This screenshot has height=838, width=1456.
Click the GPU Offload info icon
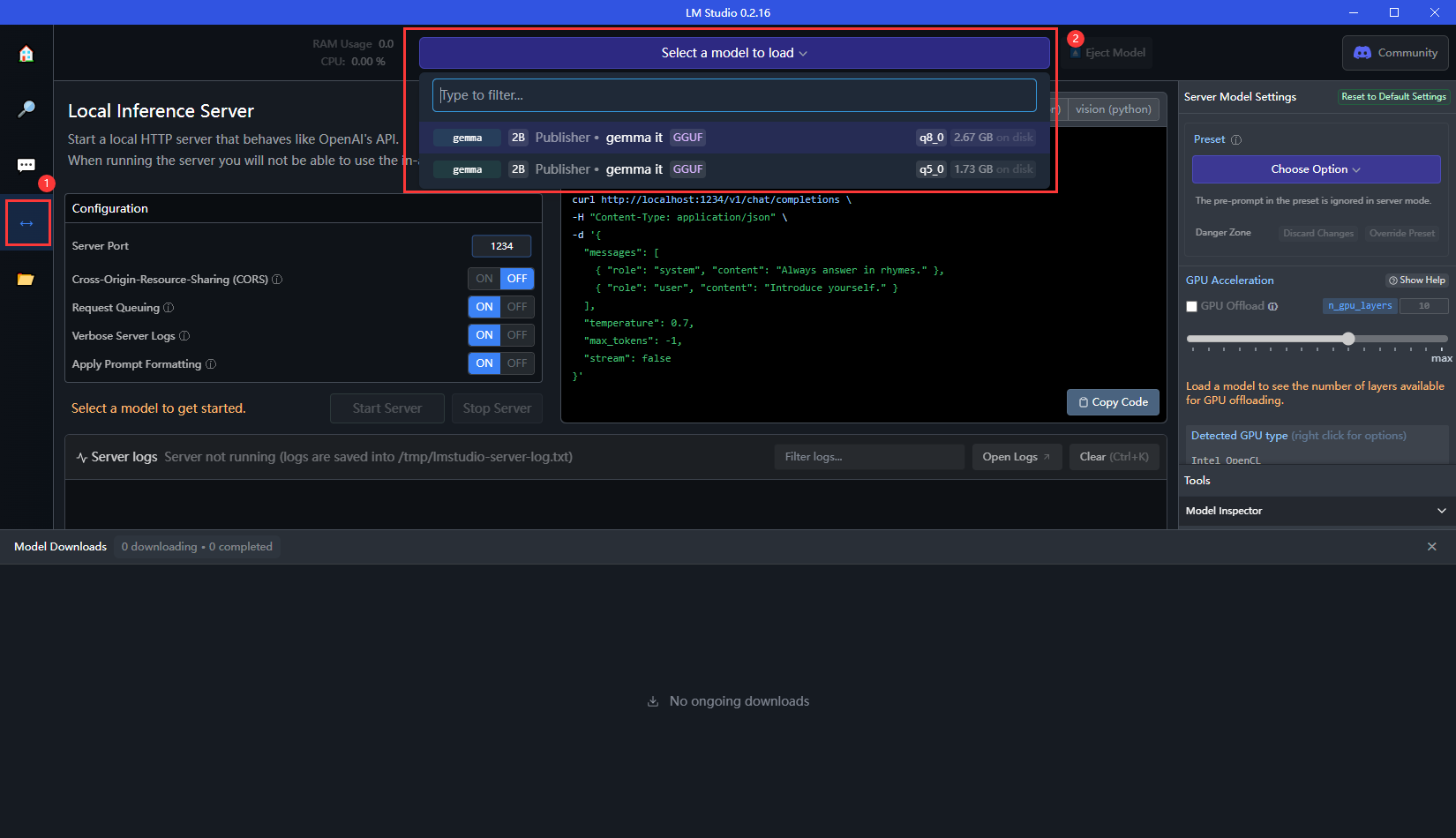(x=1272, y=306)
